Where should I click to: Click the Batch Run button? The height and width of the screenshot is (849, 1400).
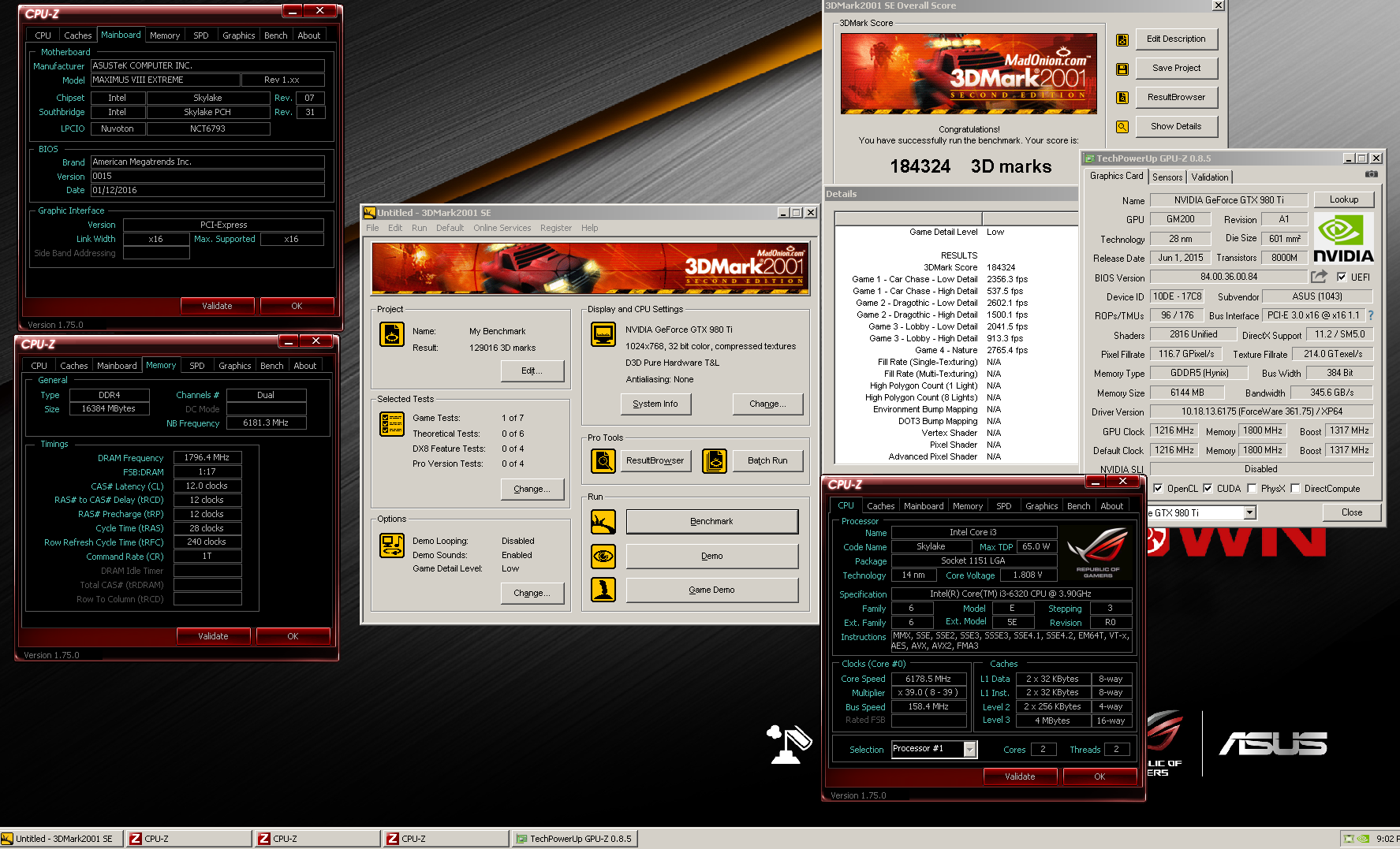(767, 460)
